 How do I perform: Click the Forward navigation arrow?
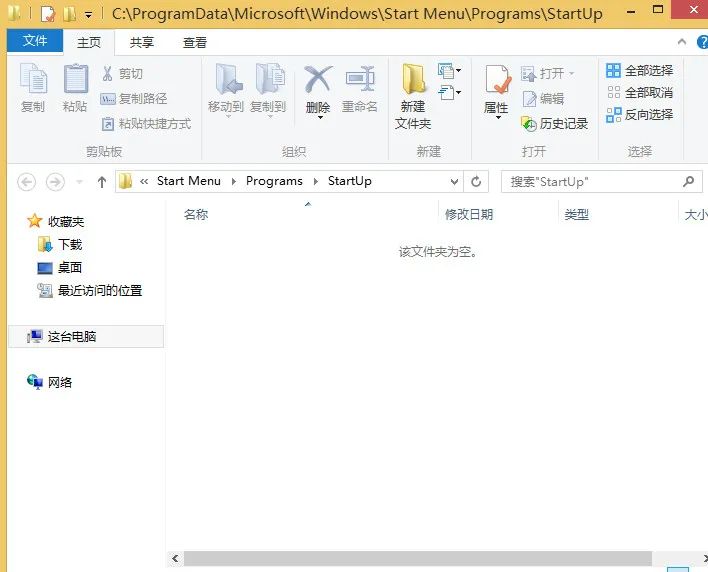pos(56,182)
